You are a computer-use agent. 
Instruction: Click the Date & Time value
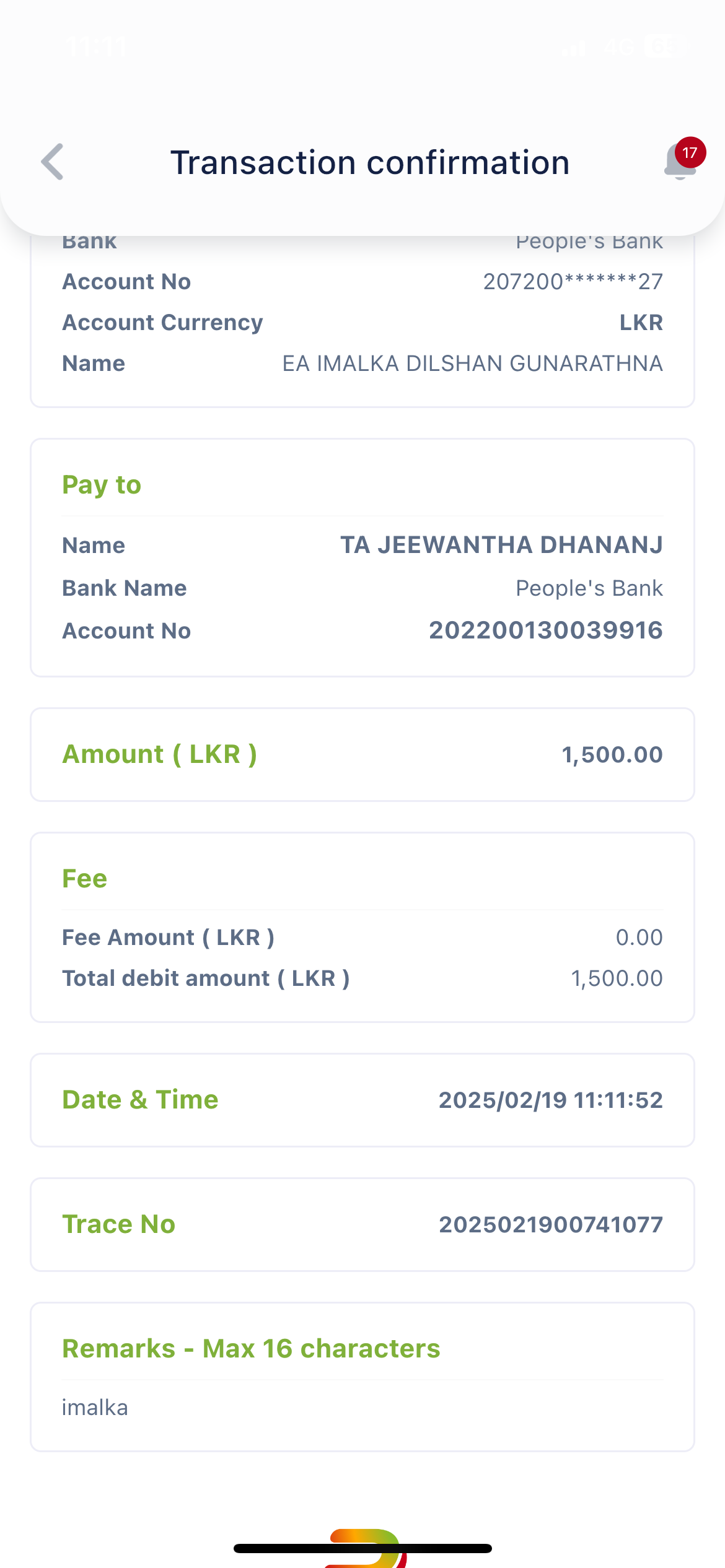[x=550, y=1100]
